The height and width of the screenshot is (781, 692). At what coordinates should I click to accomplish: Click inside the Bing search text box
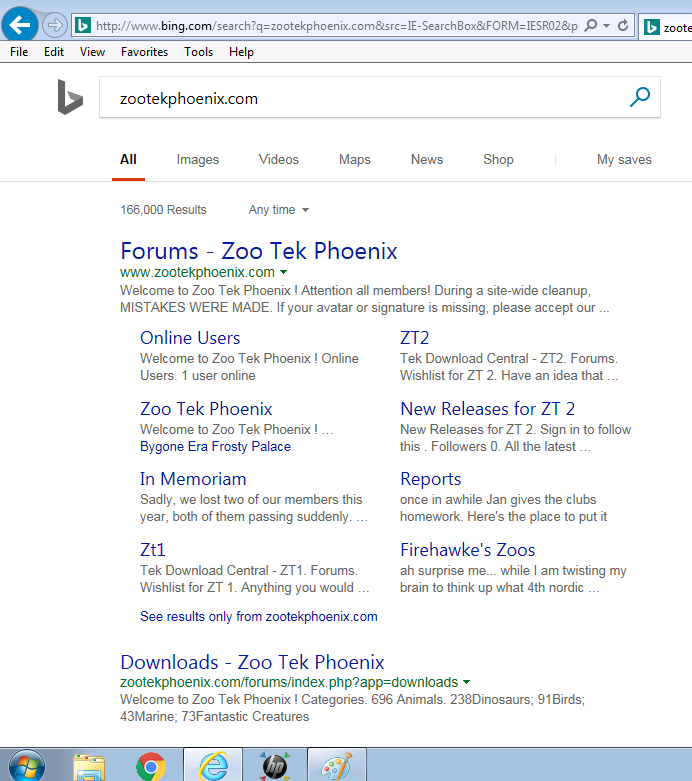point(360,98)
